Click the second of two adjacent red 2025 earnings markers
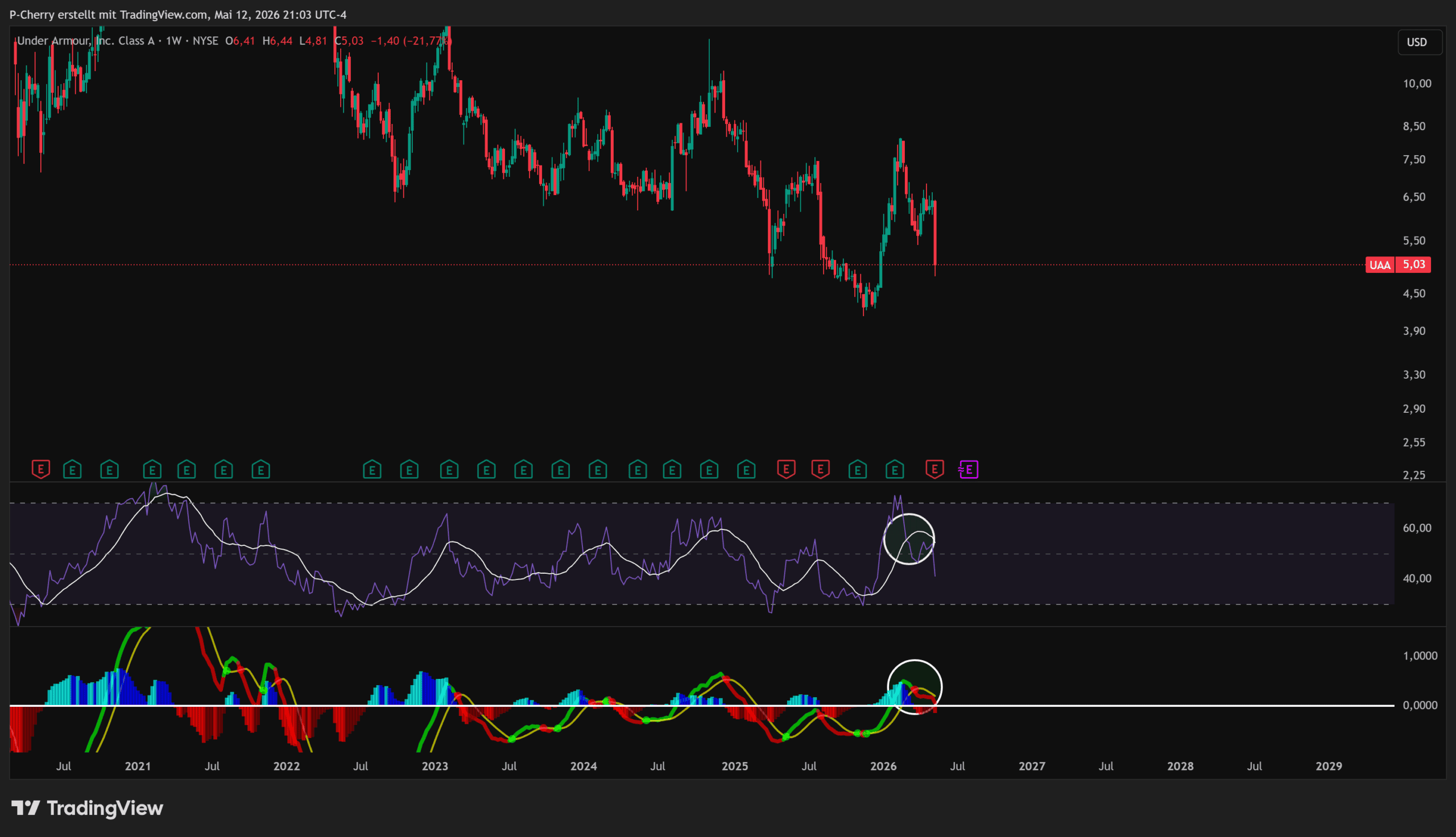 (x=820, y=469)
